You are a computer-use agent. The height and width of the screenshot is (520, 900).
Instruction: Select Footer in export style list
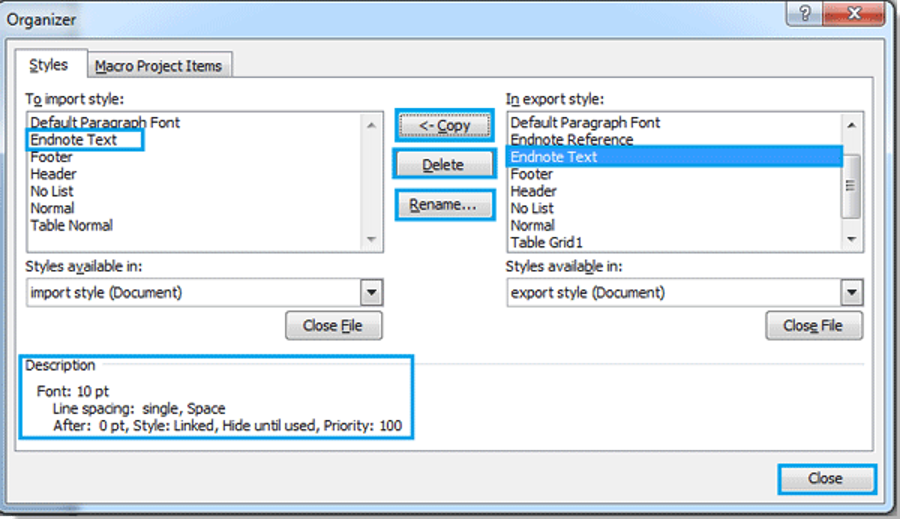[x=532, y=174]
